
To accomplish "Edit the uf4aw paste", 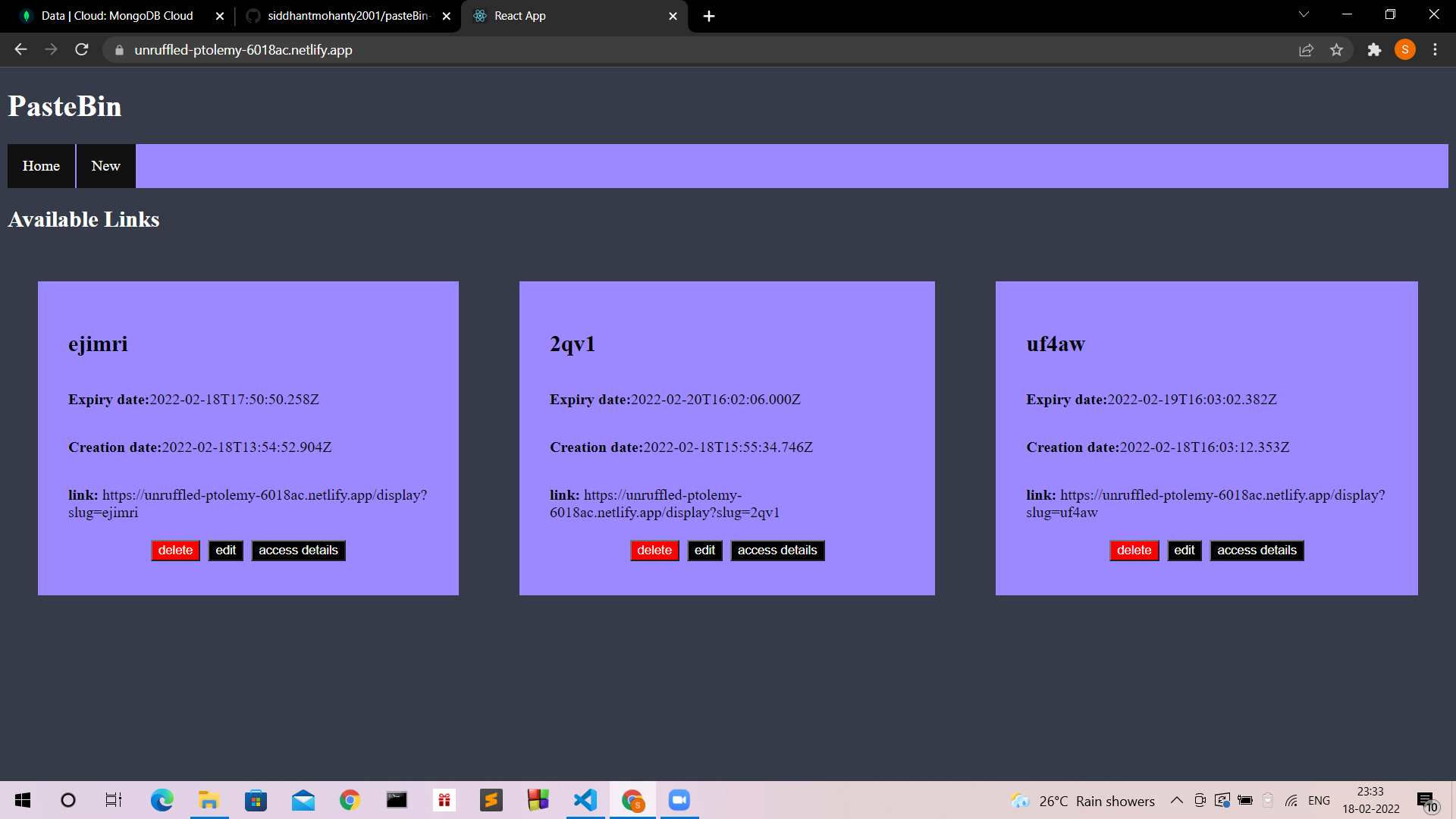I will [1184, 550].
